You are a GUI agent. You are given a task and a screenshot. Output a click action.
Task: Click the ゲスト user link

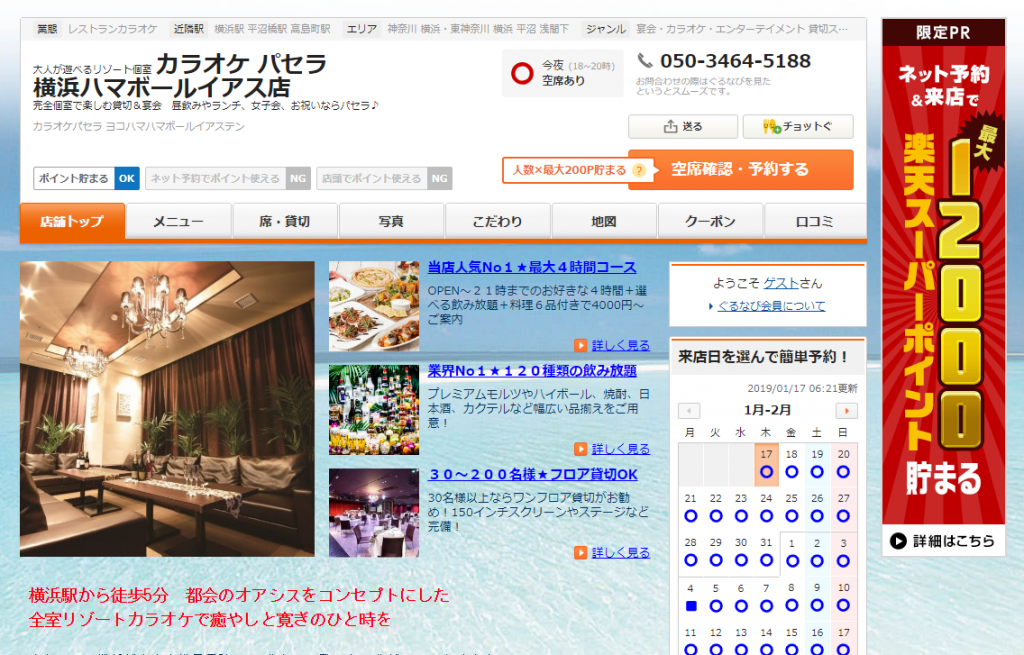[781, 283]
